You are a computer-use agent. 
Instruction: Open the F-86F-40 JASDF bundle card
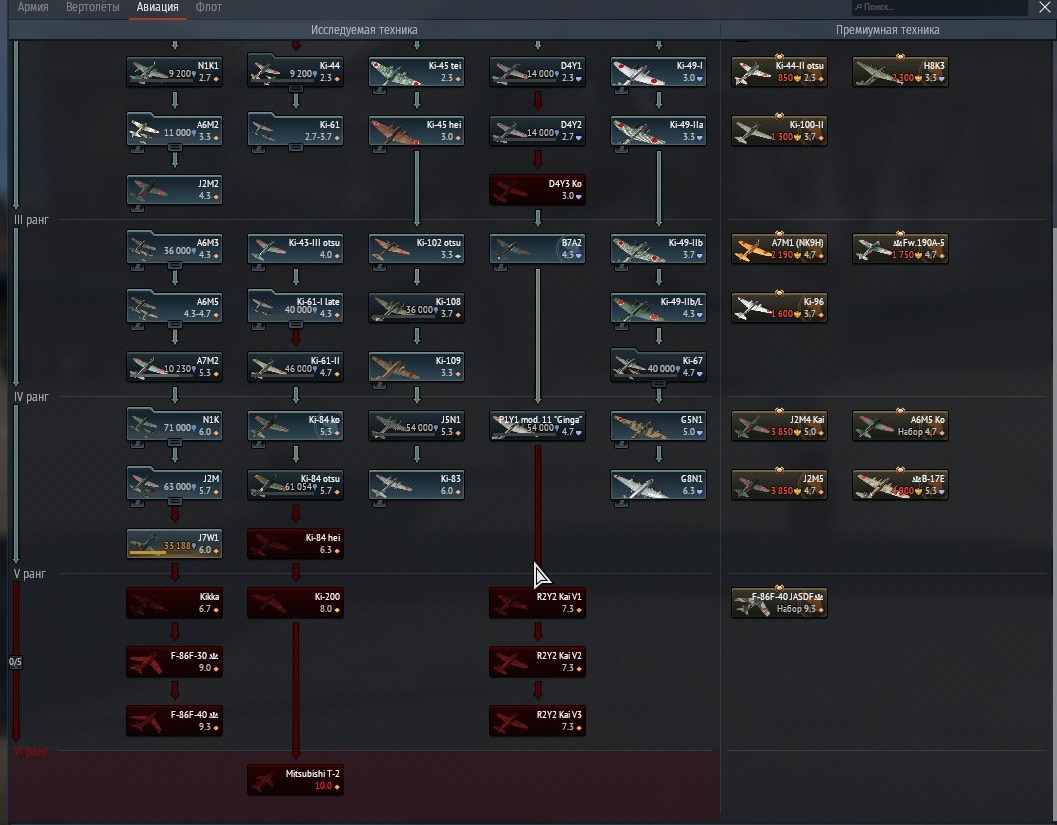(779, 603)
